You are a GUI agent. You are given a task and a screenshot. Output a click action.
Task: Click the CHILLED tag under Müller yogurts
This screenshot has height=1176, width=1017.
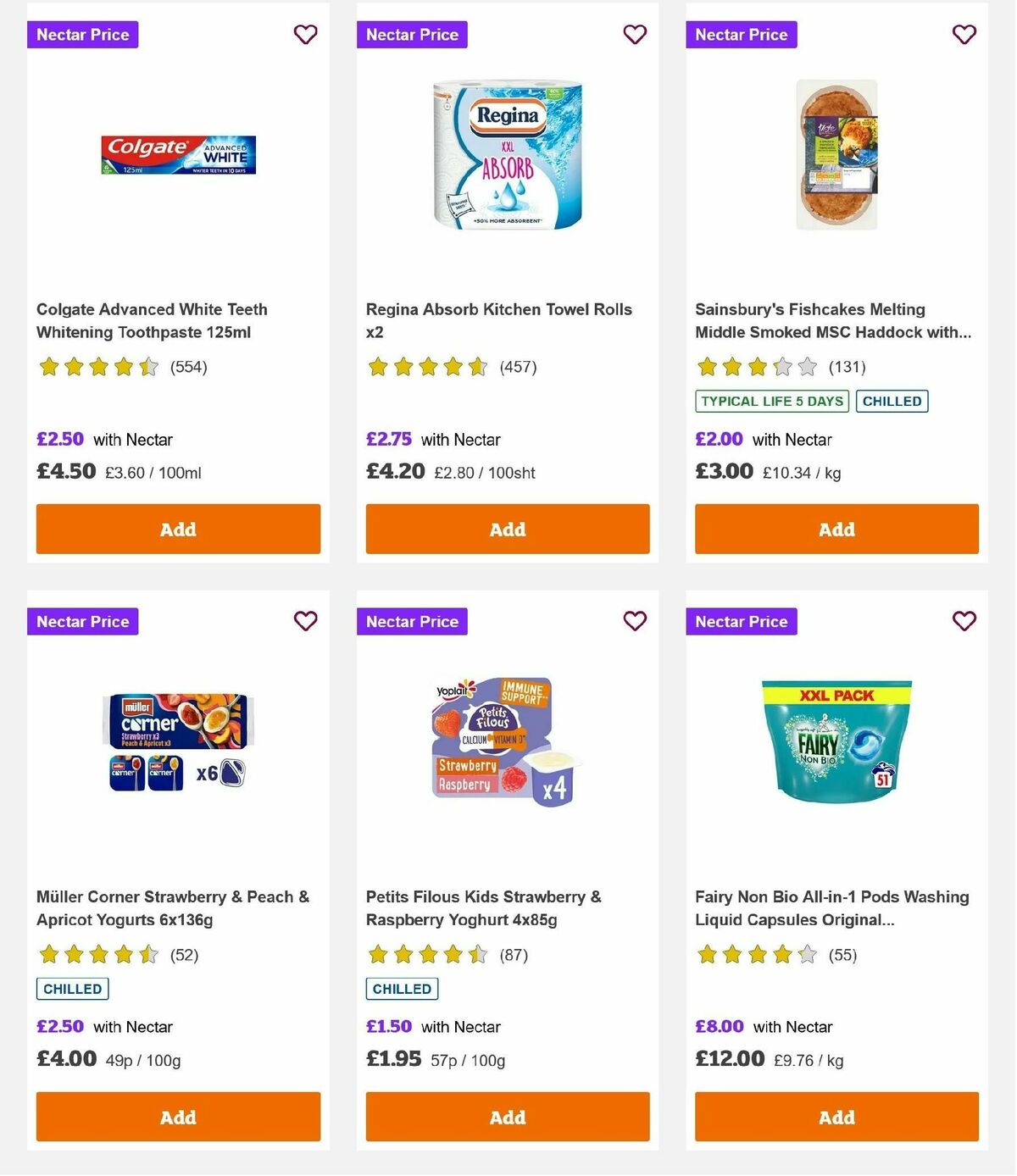point(71,988)
